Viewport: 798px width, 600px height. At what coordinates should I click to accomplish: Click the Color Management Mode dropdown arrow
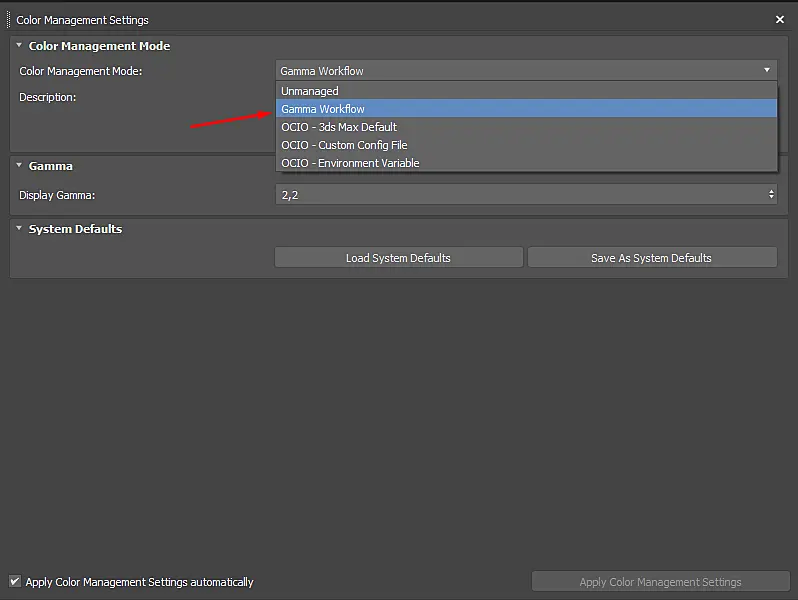point(766,70)
